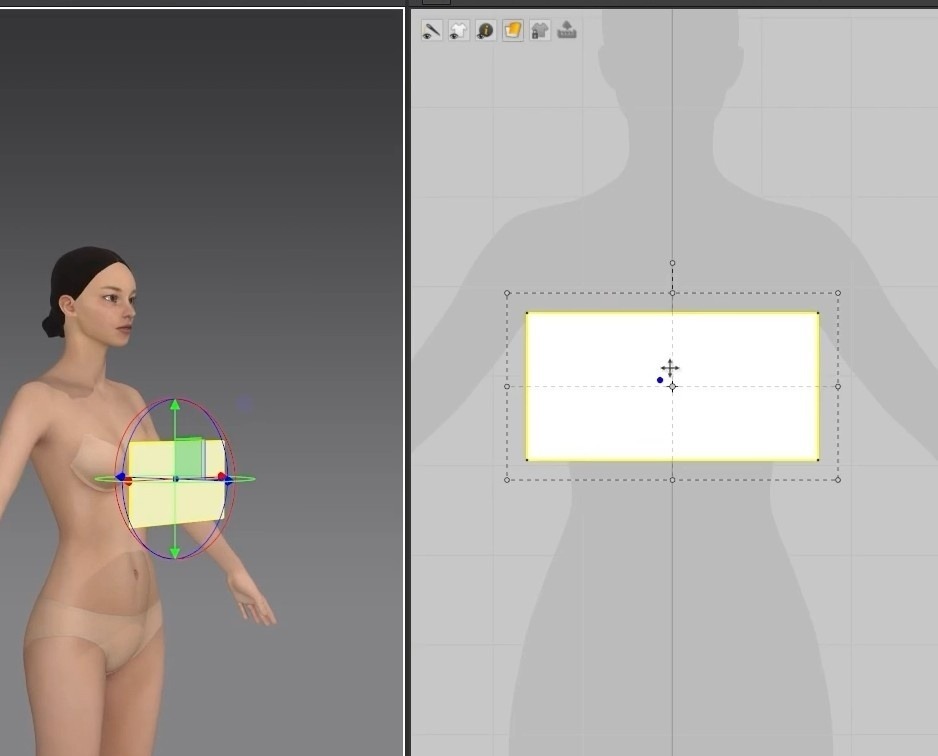Click the green plane square on the 3D gizmo
Viewport: 938px width, 756px height.
pyautogui.click(x=189, y=458)
